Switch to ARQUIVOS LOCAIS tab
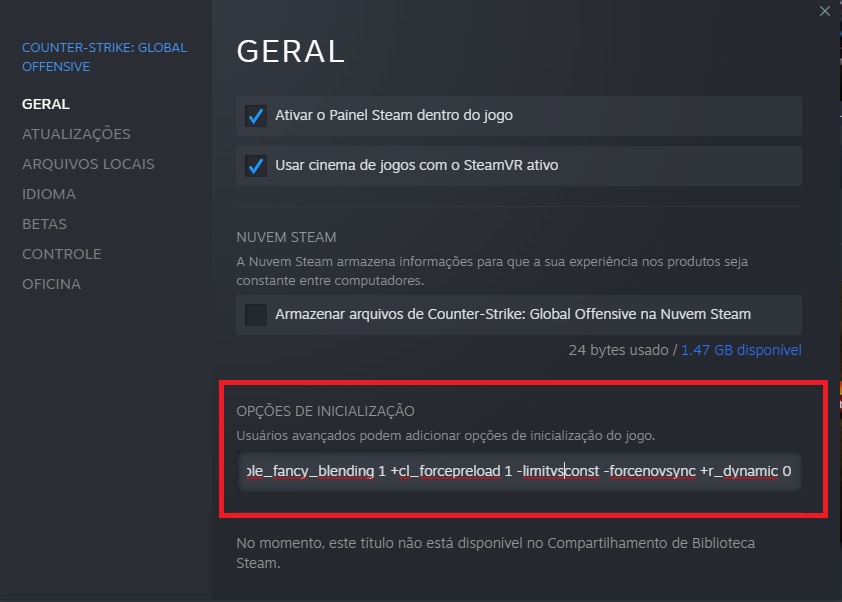The image size is (842, 602). [88, 164]
